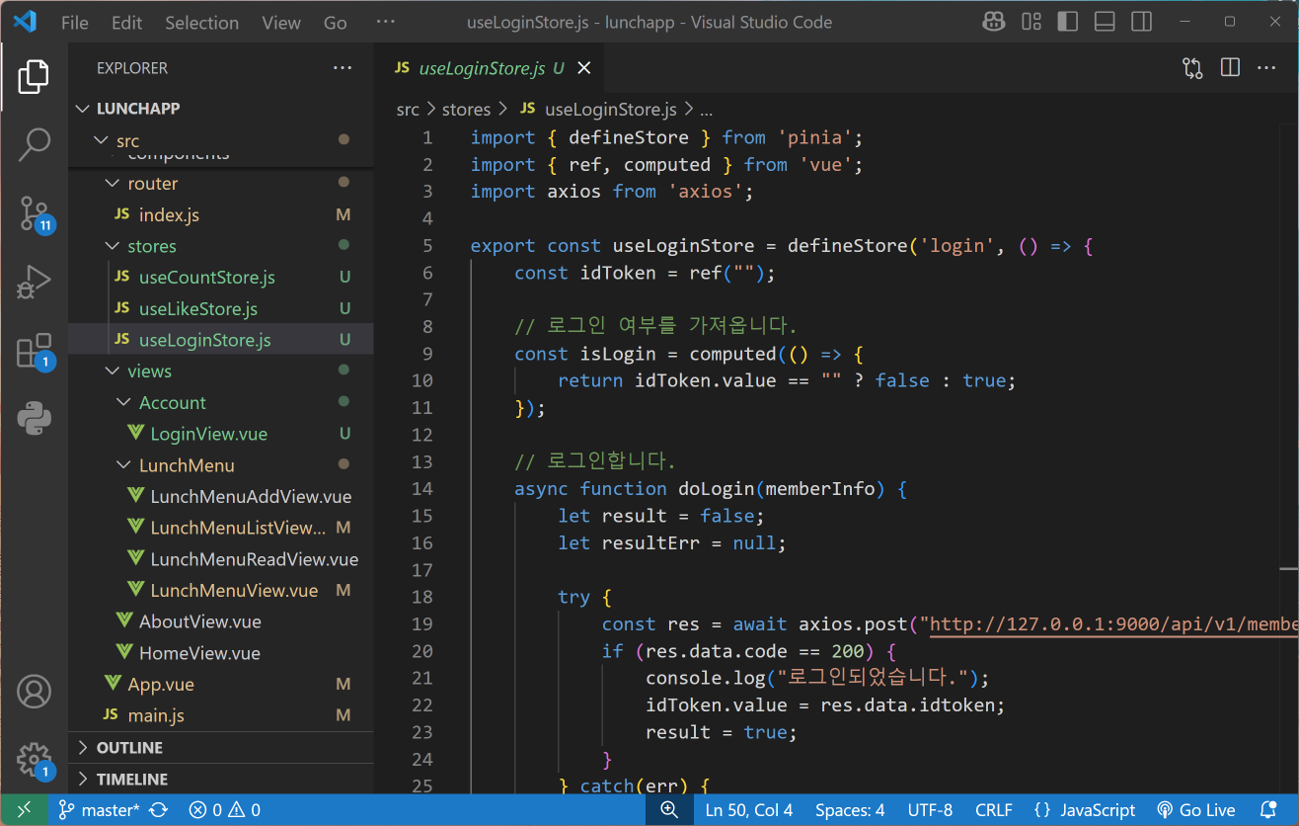Open the Customize Layout icon

tap(1031, 22)
